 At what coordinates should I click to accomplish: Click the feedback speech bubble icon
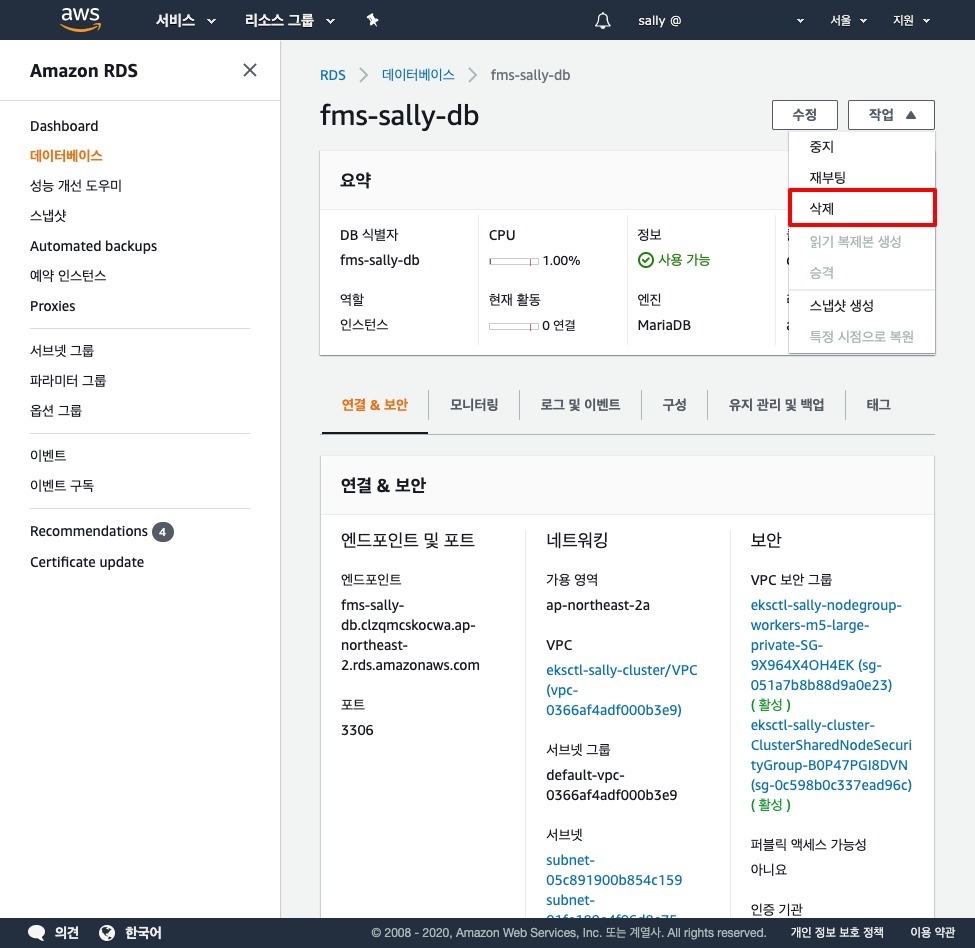(x=37, y=933)
